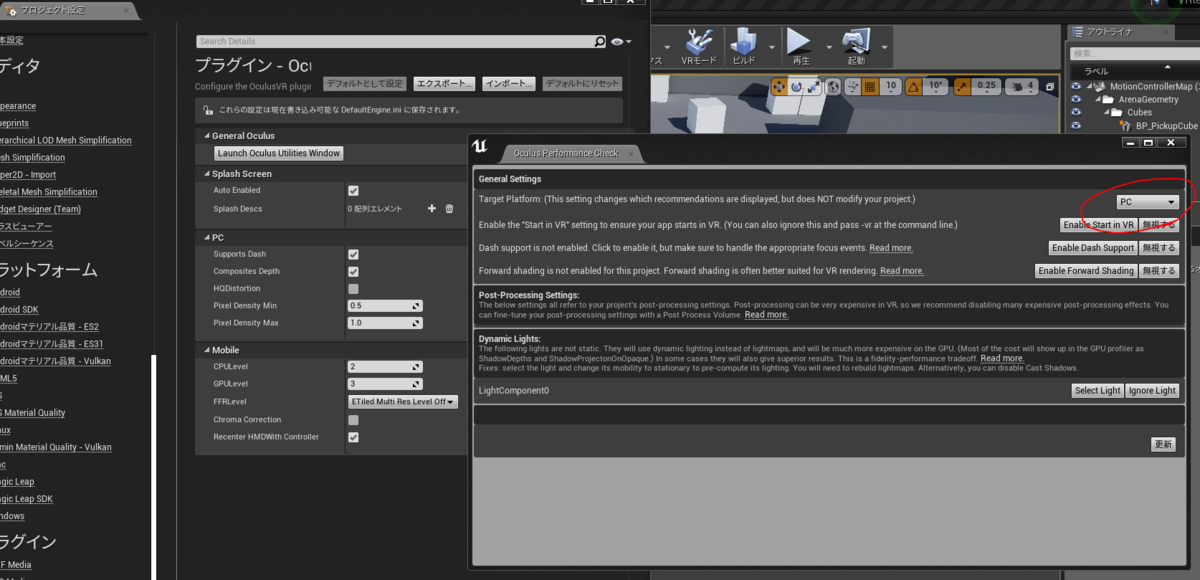Screen dimensions: 1200x580
Task: Toggle world/local coordinate globe icon
Action: click(x=834, y=86)
